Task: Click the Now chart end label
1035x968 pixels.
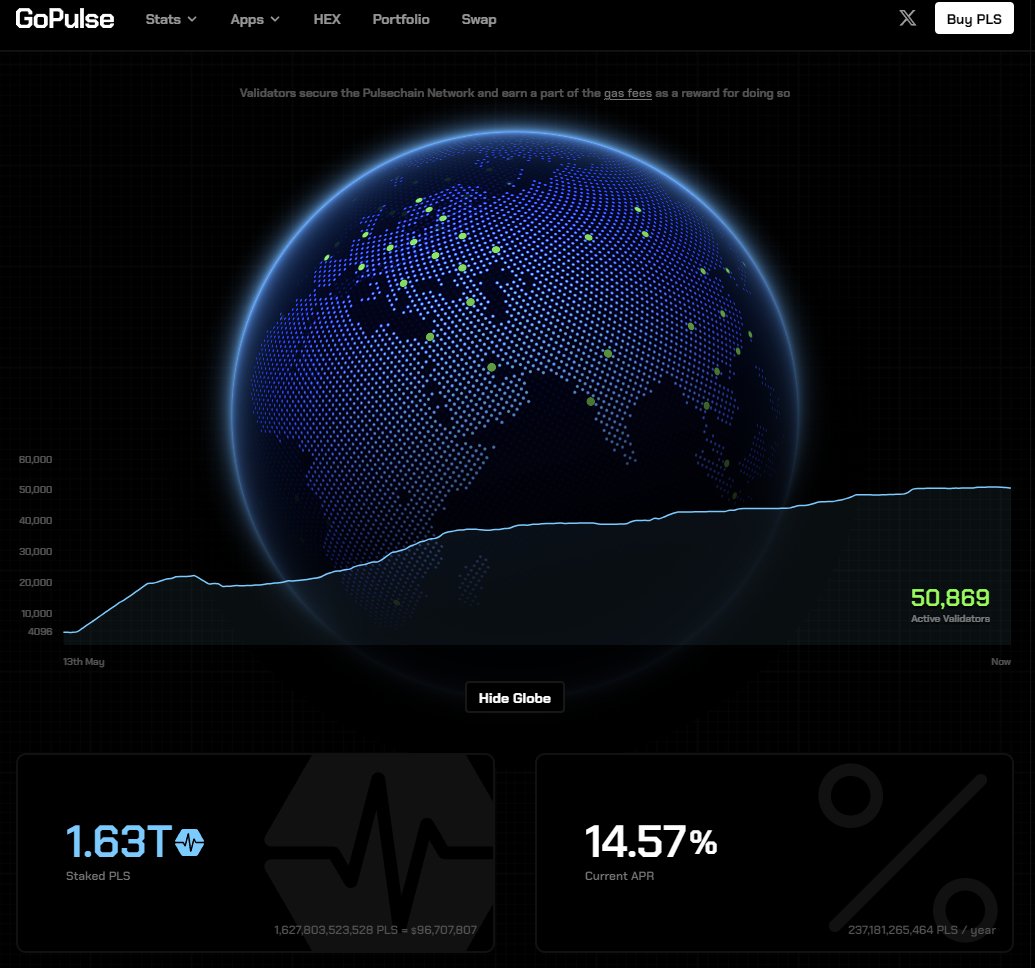Action: click(1001, 662)
